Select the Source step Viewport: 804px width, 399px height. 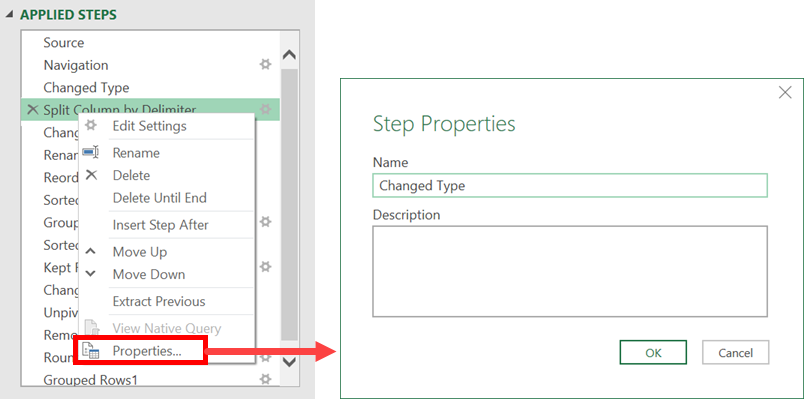click(64, 43)
